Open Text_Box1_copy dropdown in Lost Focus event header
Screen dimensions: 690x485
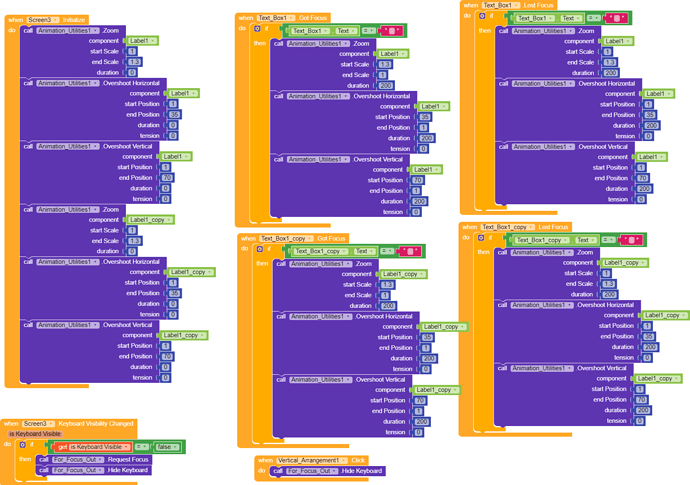(507, 227)
